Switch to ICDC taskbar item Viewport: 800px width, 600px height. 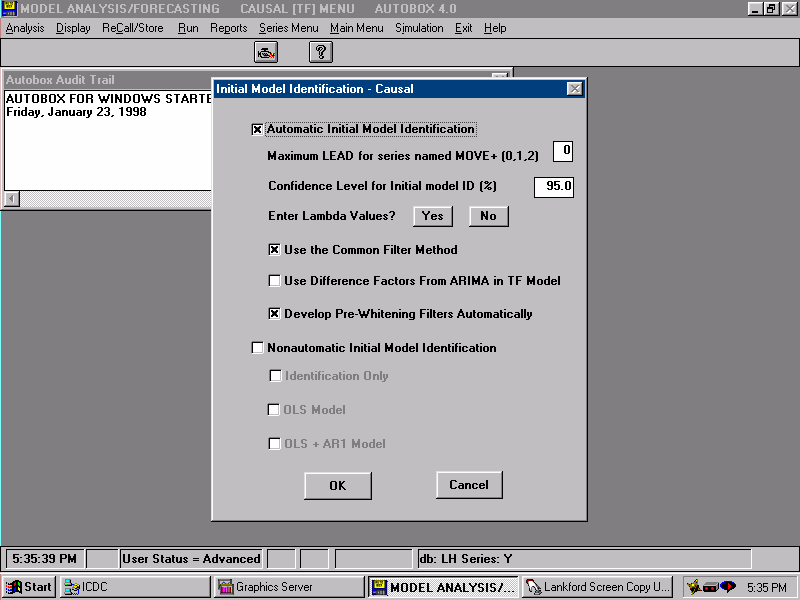[x=135, y=587]
